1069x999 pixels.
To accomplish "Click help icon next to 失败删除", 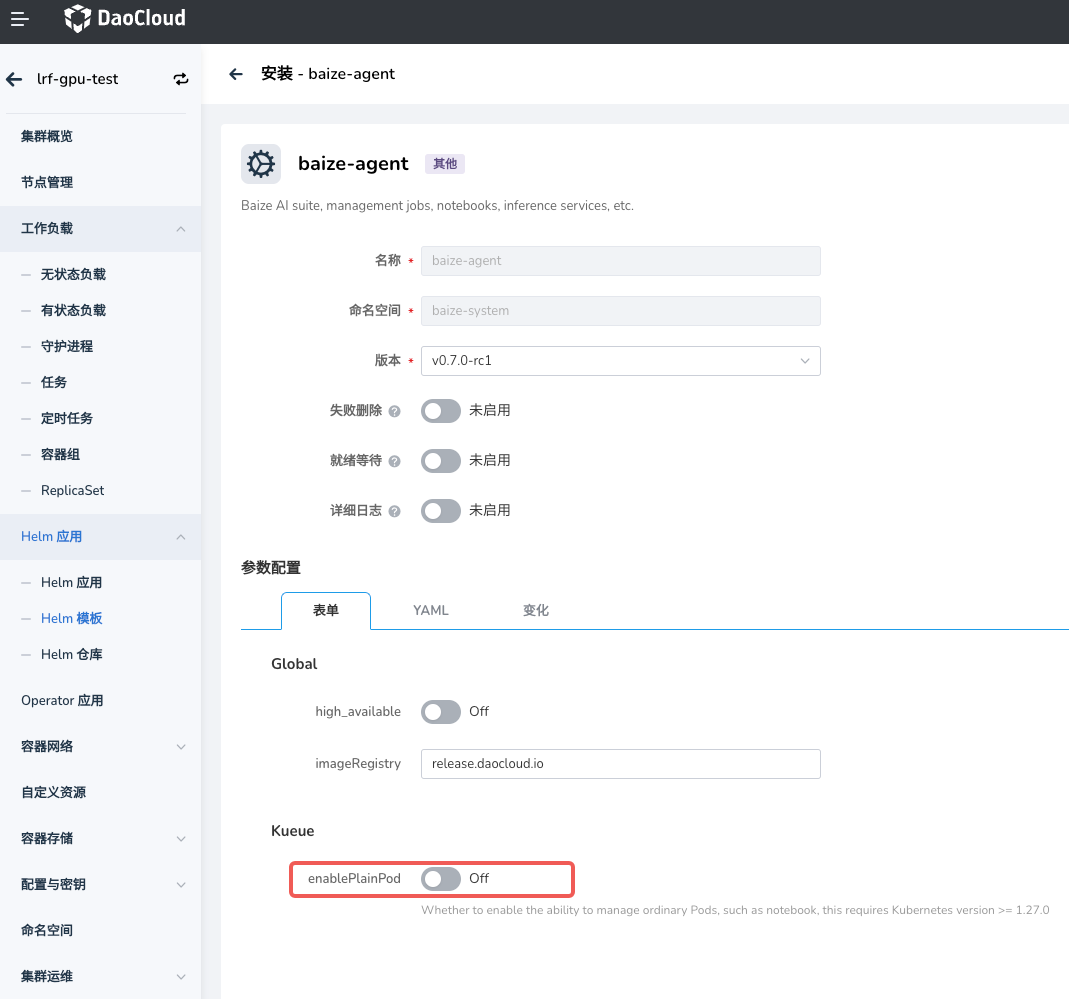I will pyautogui.click(x=394, y=411).
